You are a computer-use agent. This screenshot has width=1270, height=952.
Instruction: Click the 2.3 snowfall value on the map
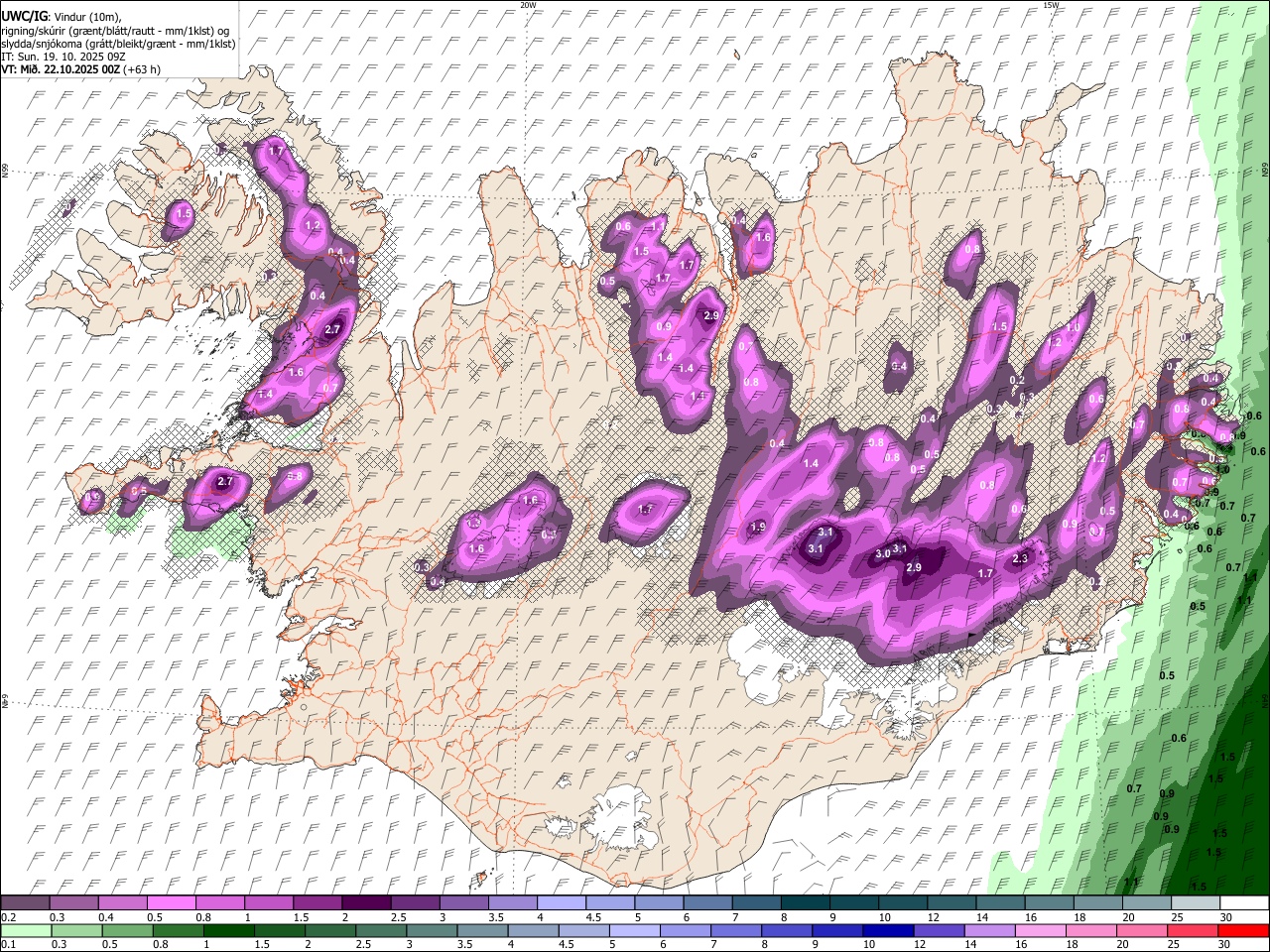coord(1020,559)
